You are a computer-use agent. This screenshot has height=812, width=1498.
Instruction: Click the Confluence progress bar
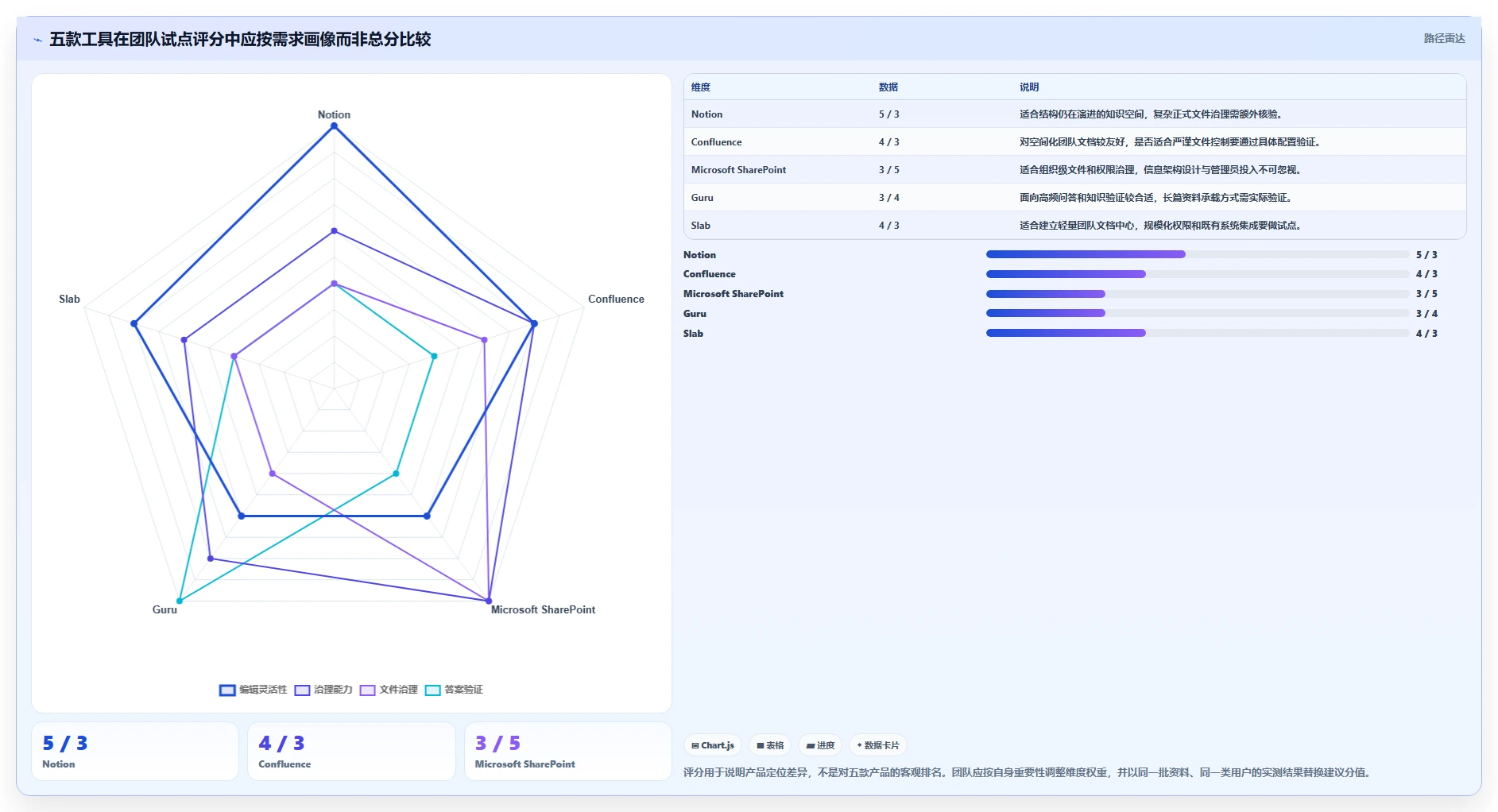coord(1198,274)
